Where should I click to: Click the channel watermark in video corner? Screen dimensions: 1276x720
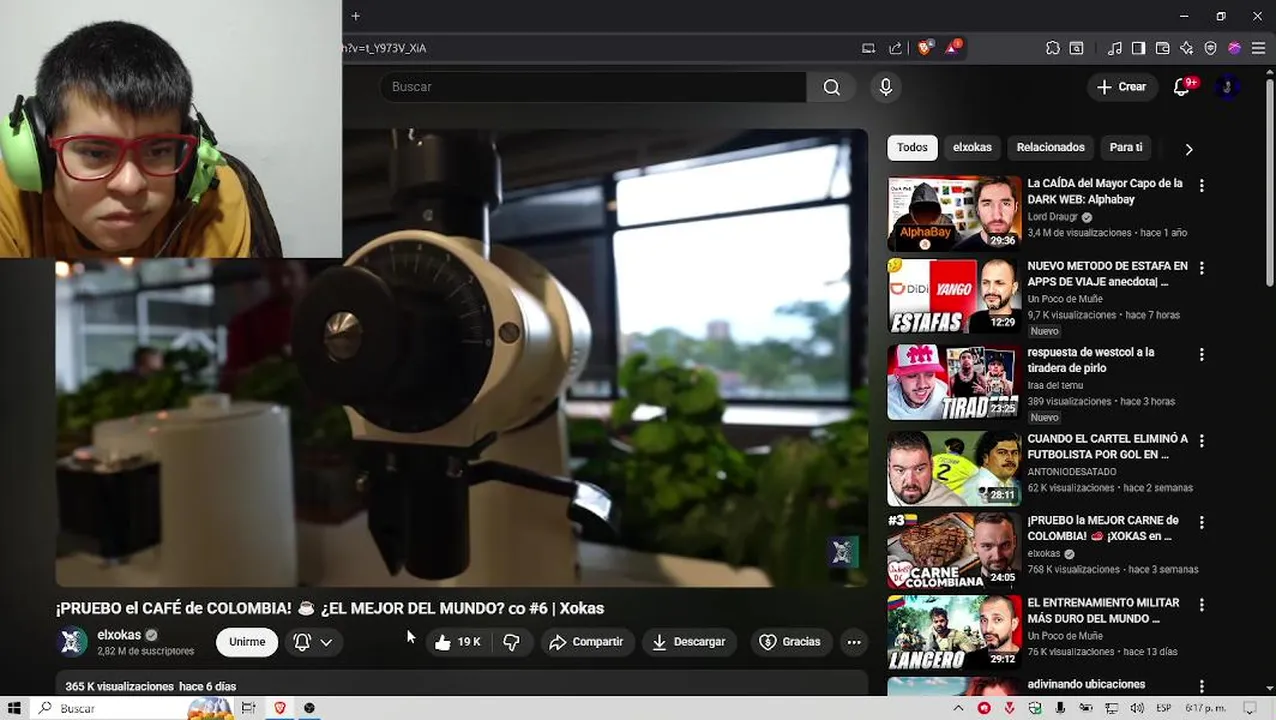pos(842,552)
